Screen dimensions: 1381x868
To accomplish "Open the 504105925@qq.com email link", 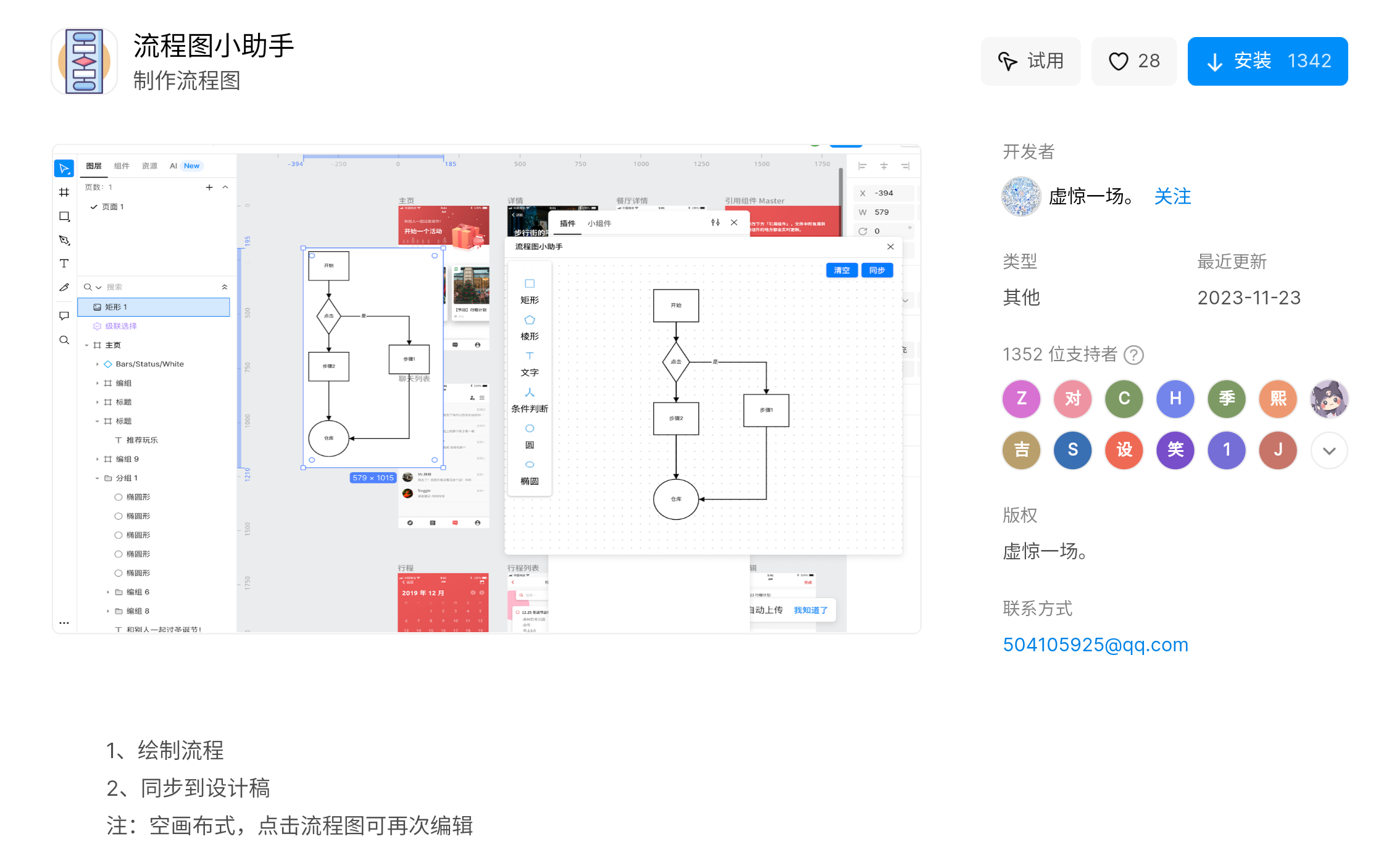I will (x=1095, y=645).
